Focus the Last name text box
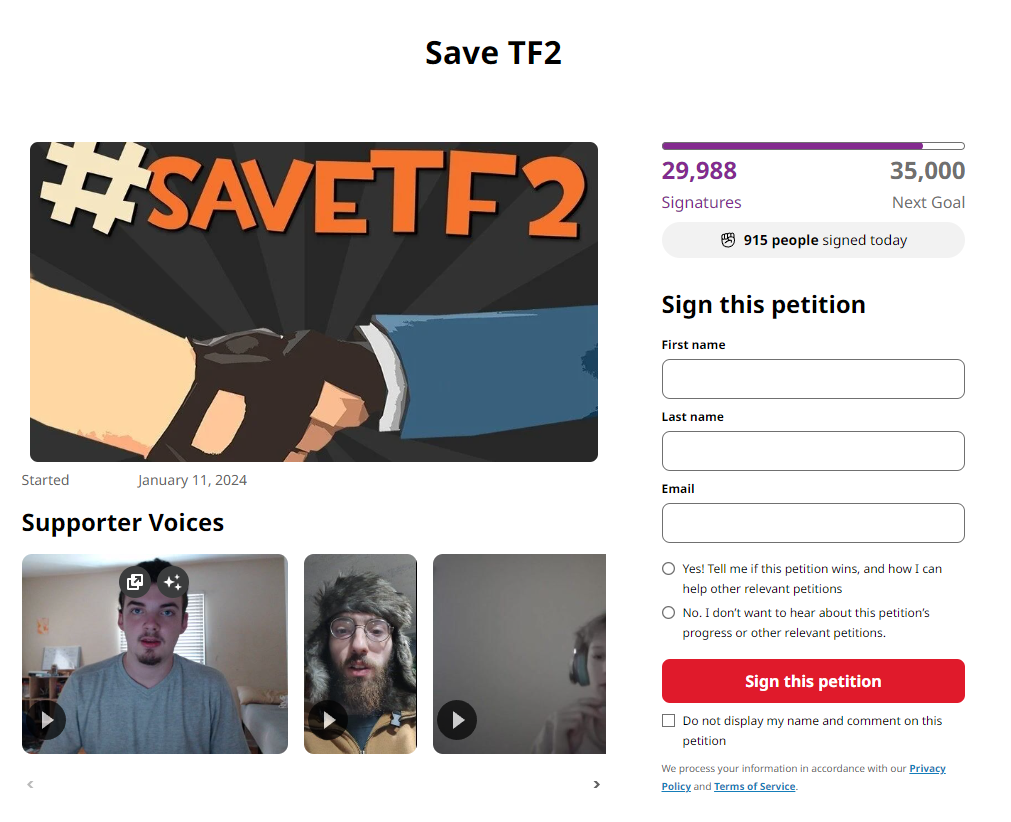The height and width of the screenshot is (822, 1011). coord(813,451)
